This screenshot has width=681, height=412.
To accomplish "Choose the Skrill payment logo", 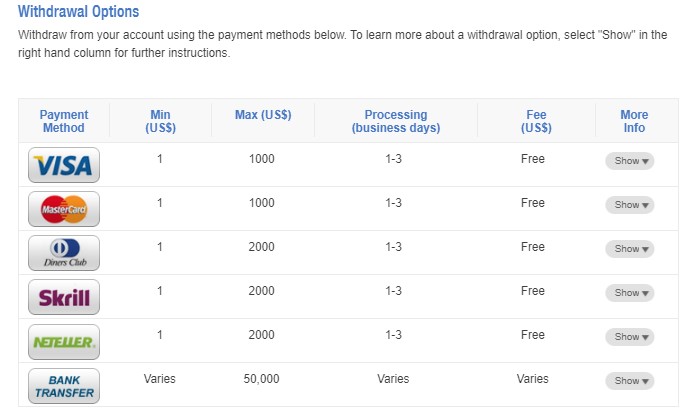I will (64, 296).
